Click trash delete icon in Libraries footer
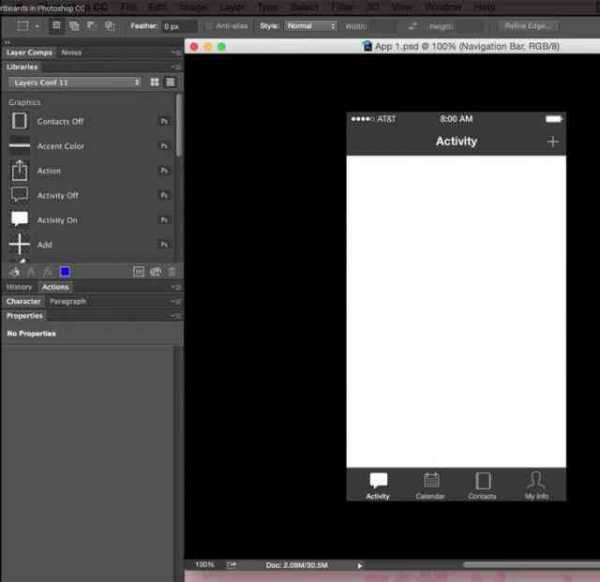The image size is (600, 582). click(x=172, y=272)
